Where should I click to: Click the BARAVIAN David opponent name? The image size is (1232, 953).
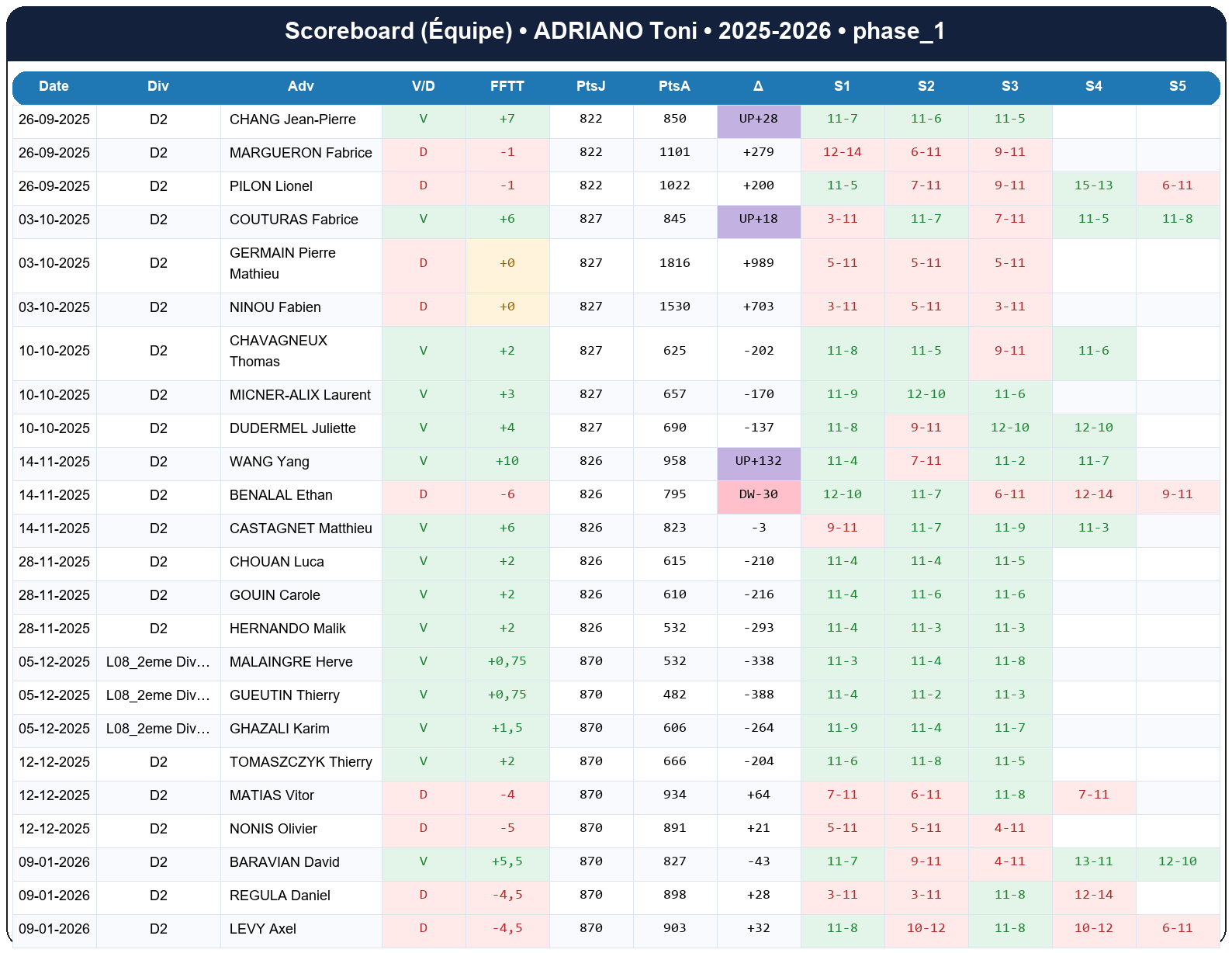(x=284, y=862)
